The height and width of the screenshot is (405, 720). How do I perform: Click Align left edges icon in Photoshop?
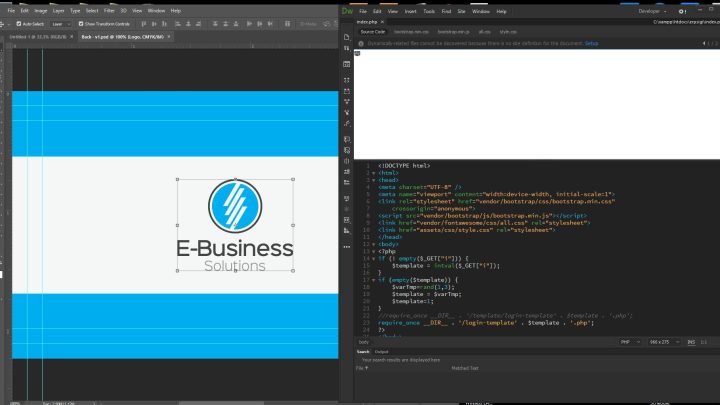point(178,24)
